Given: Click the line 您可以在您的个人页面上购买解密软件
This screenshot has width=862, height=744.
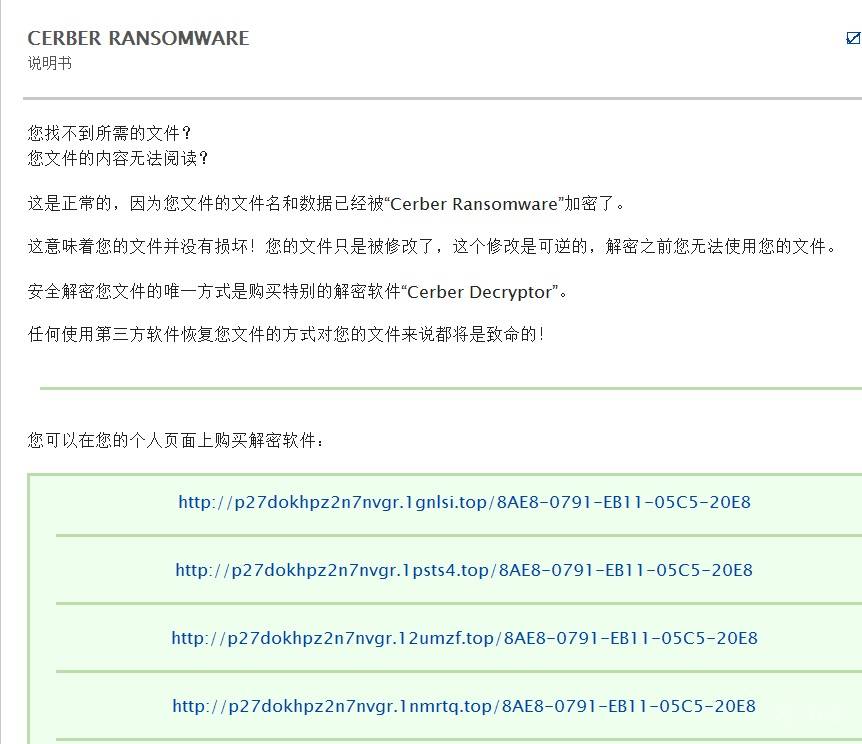Looking at the screenshot, I should pyautogui.click(x=176, y=440).
